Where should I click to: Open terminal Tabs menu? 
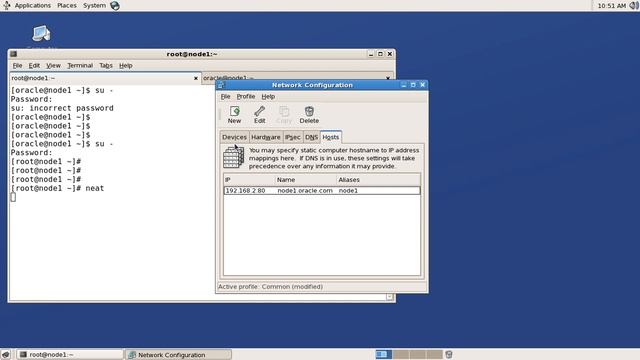106,65
